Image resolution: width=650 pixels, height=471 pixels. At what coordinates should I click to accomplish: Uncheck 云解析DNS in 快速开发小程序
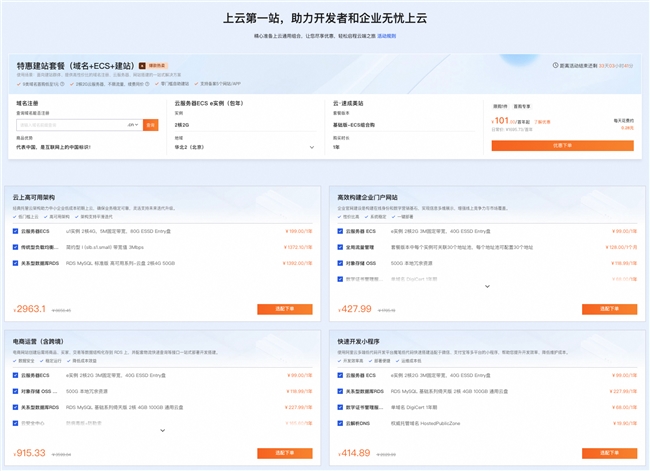[341, 423]
